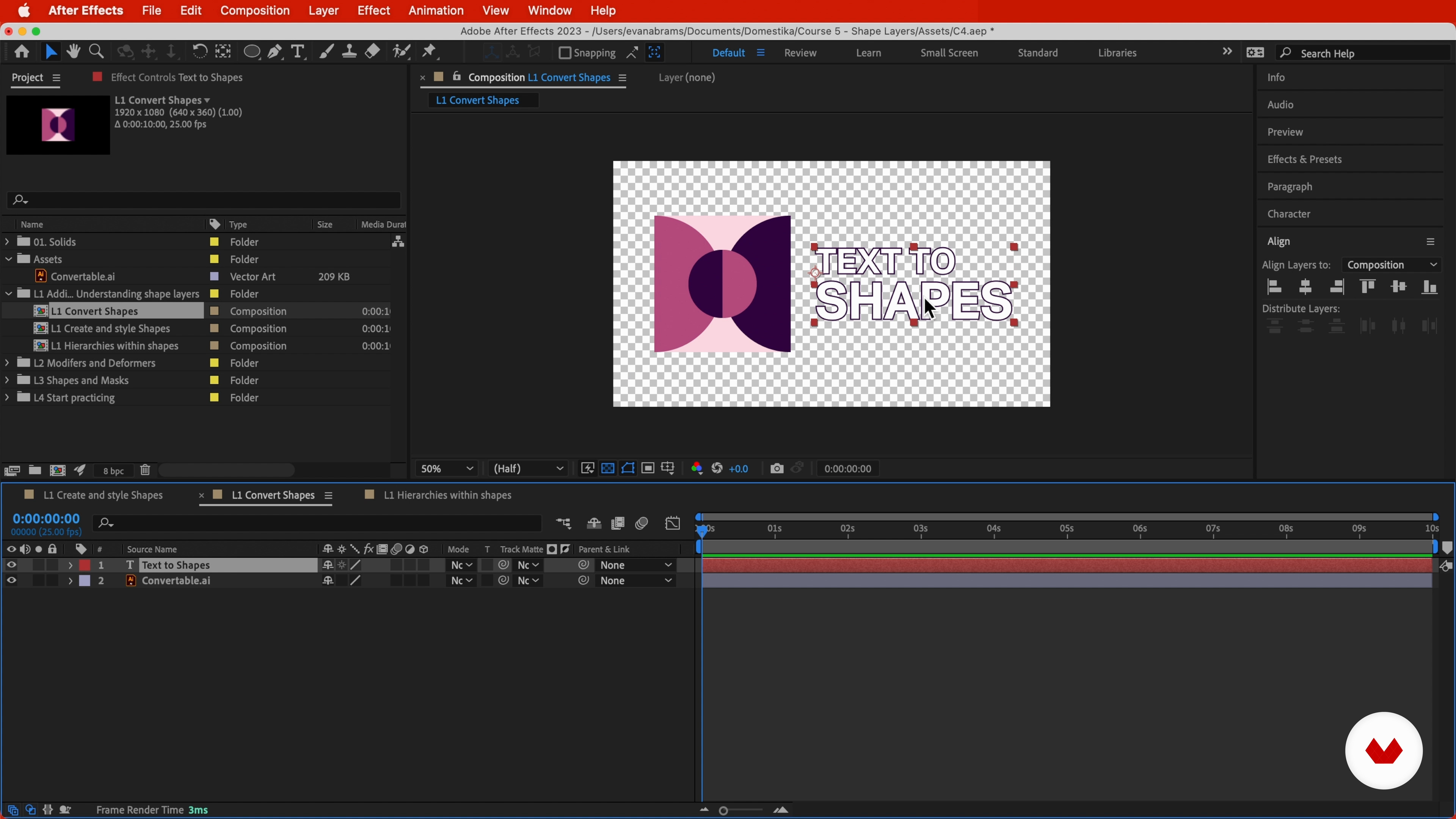Take a snapshot with camera icon
This screenshot has height=819, width=1456.
pyautogui.click(x=777, y=469)
